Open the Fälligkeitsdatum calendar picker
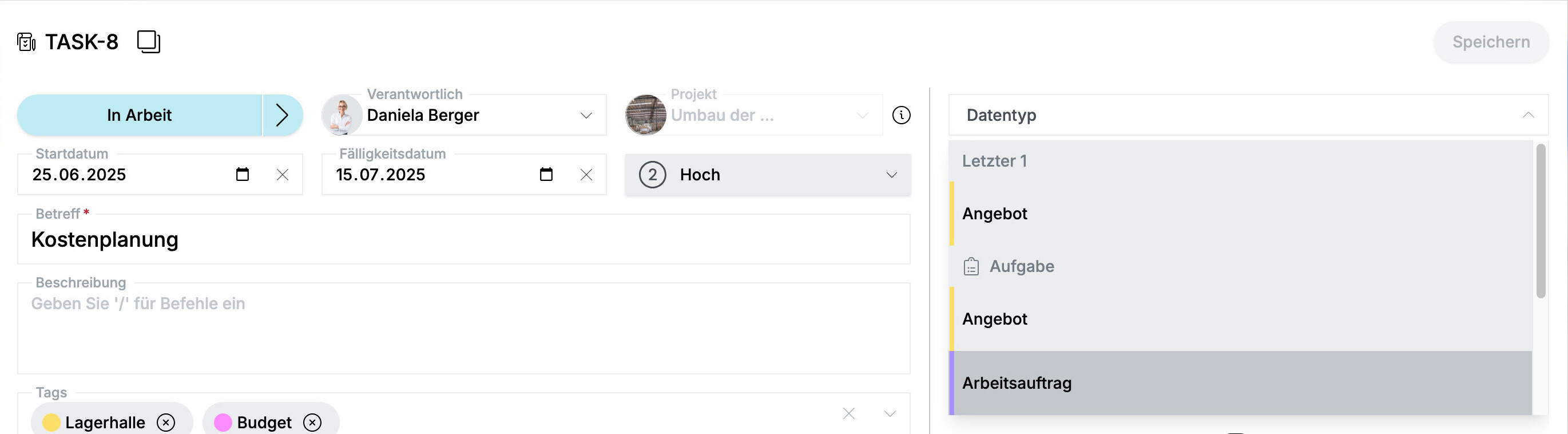 (546, 175)
